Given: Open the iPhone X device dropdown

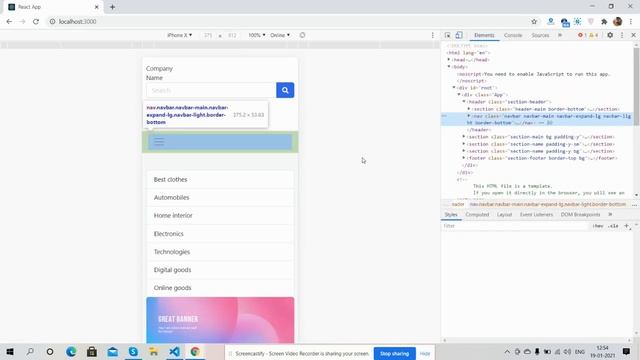Looking at the screenshot, I should coord(180,35).
